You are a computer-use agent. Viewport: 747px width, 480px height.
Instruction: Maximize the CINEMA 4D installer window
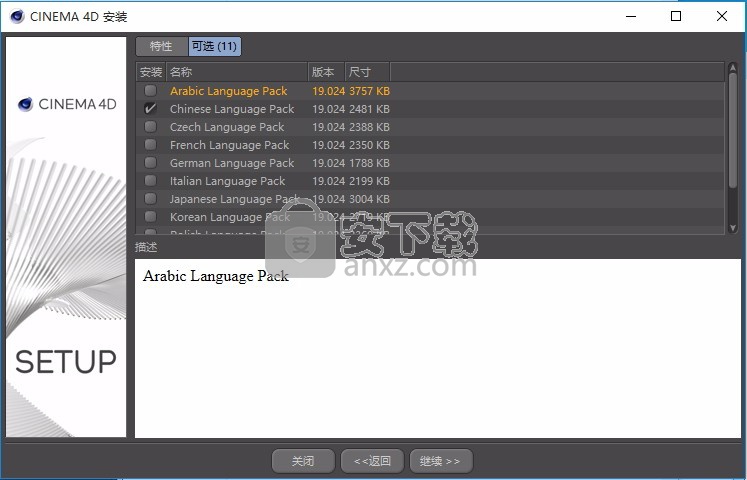(676, 16)
